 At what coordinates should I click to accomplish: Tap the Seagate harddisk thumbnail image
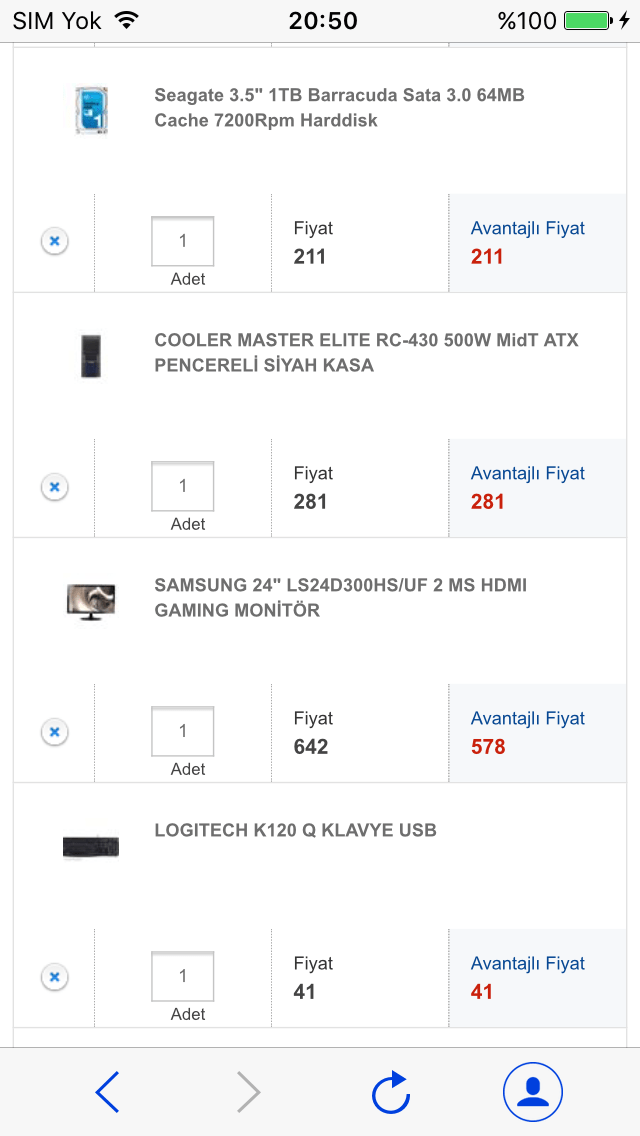(90, 109)
